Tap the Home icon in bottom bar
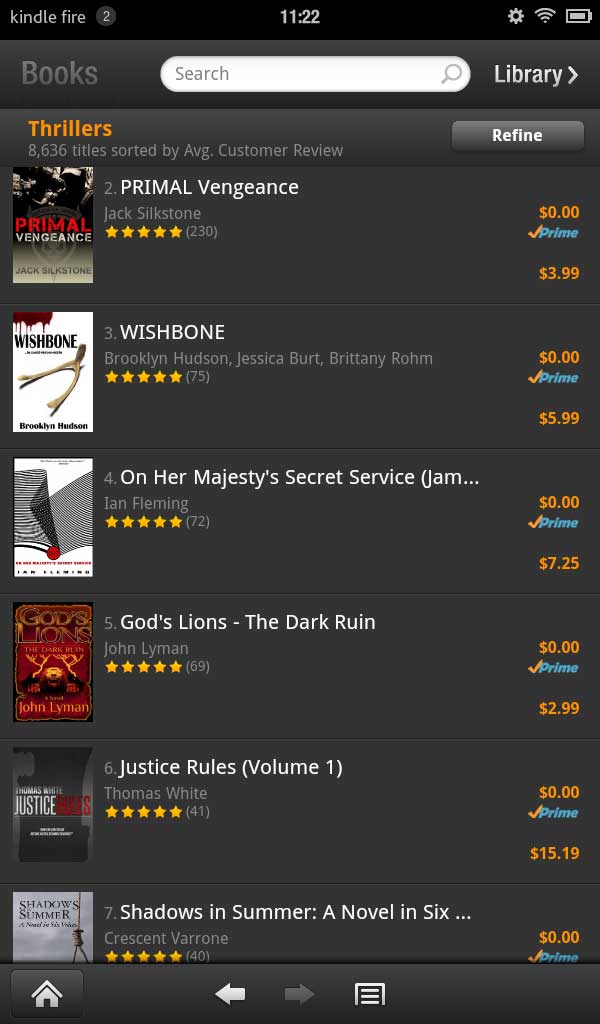 (x=47, y=994)
